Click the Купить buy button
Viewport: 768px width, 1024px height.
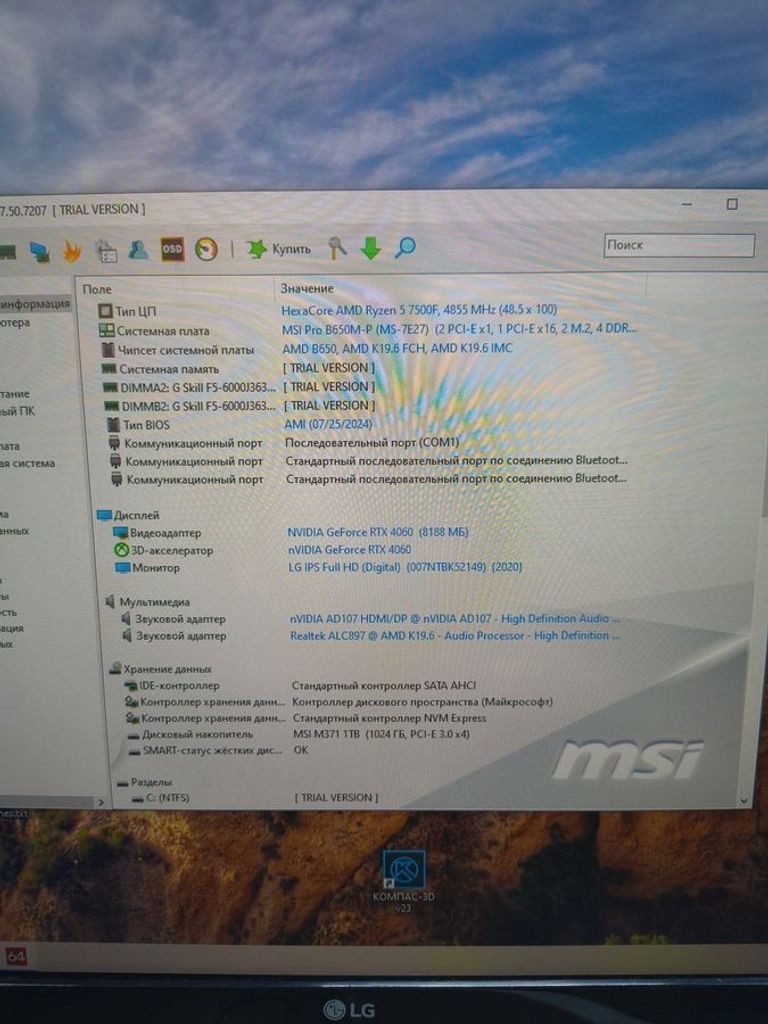click(x=280, y=249)
